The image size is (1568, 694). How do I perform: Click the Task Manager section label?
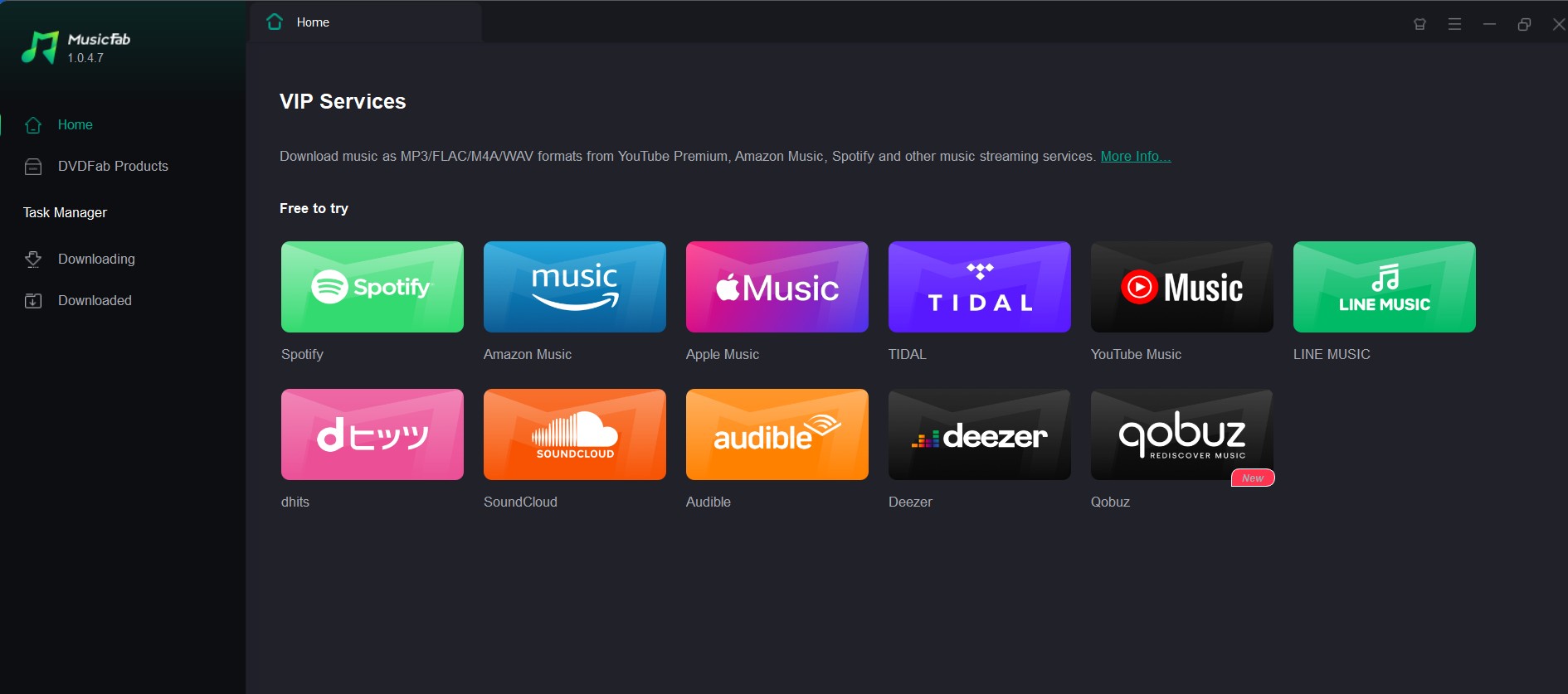[65, 212]
